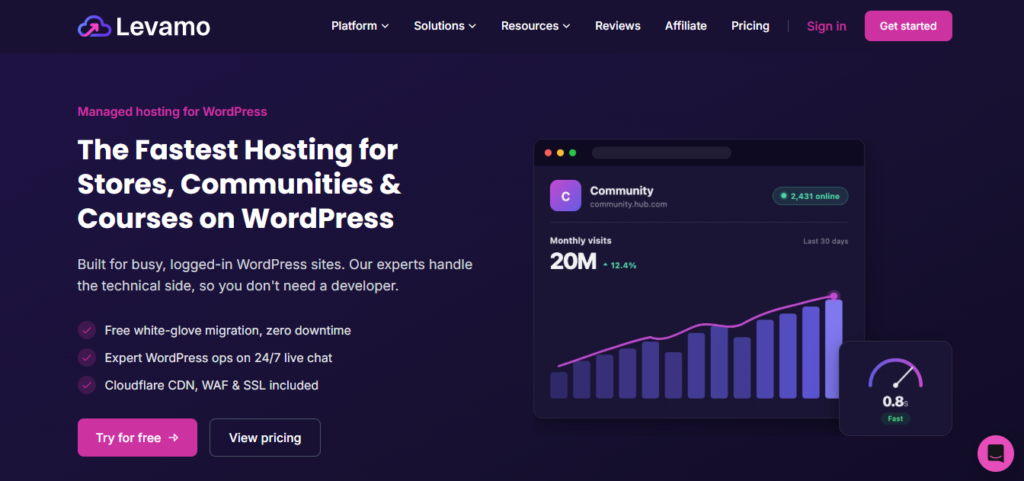Click the 0.8s load time value
This screenshot has height=481, width=1024.
[x=895, y=402]
